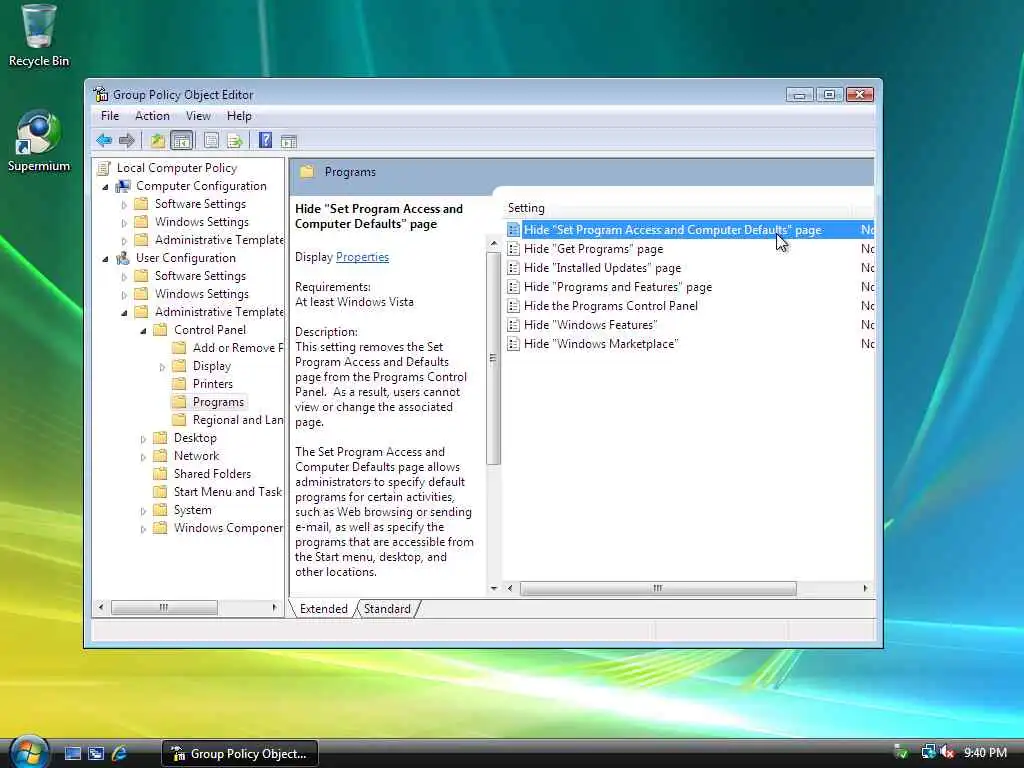1024x768 pixels.
Task: Open the View menu
Action: [198, 116]
